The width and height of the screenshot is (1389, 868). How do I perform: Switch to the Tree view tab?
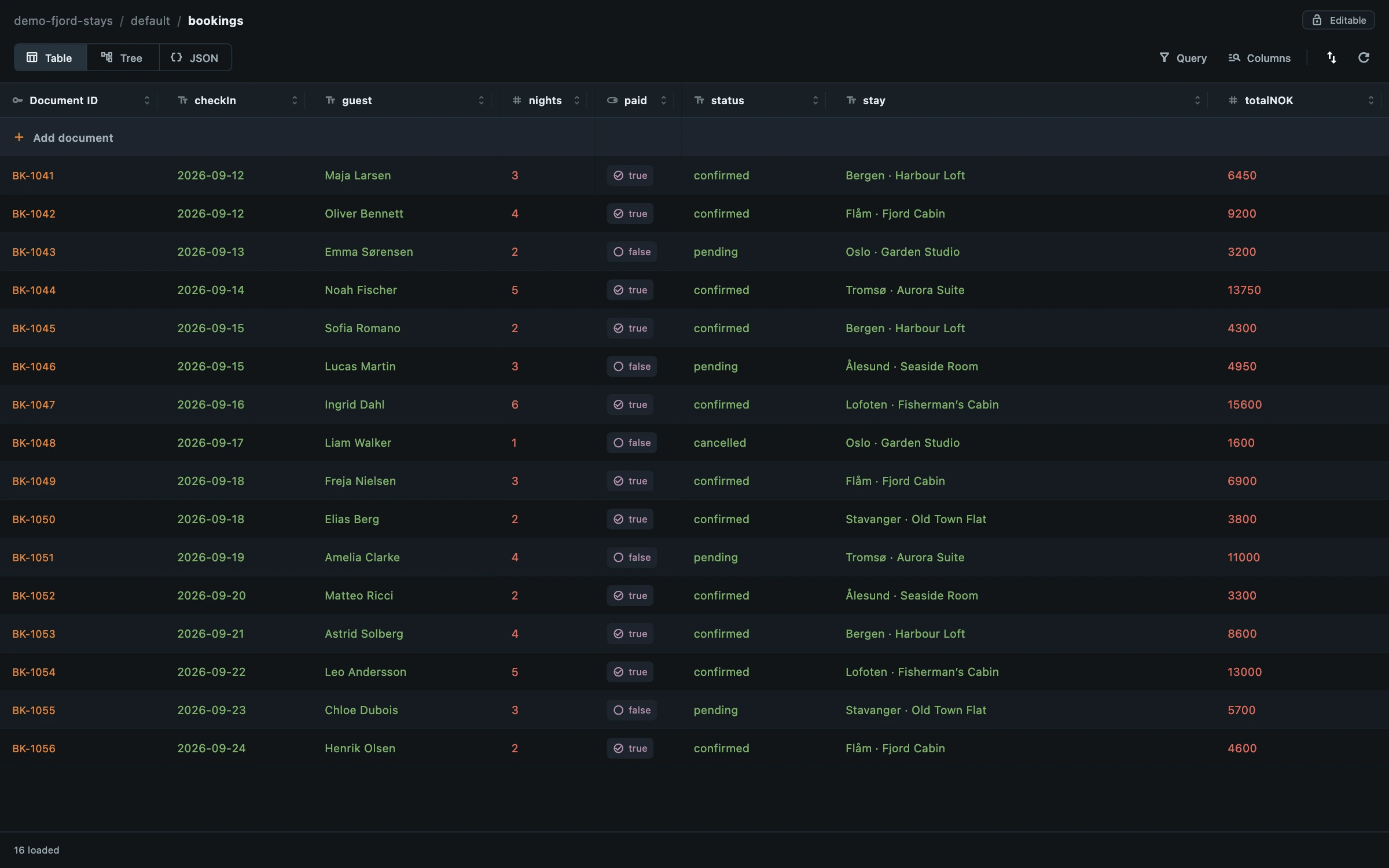click(x=123, y=57)
